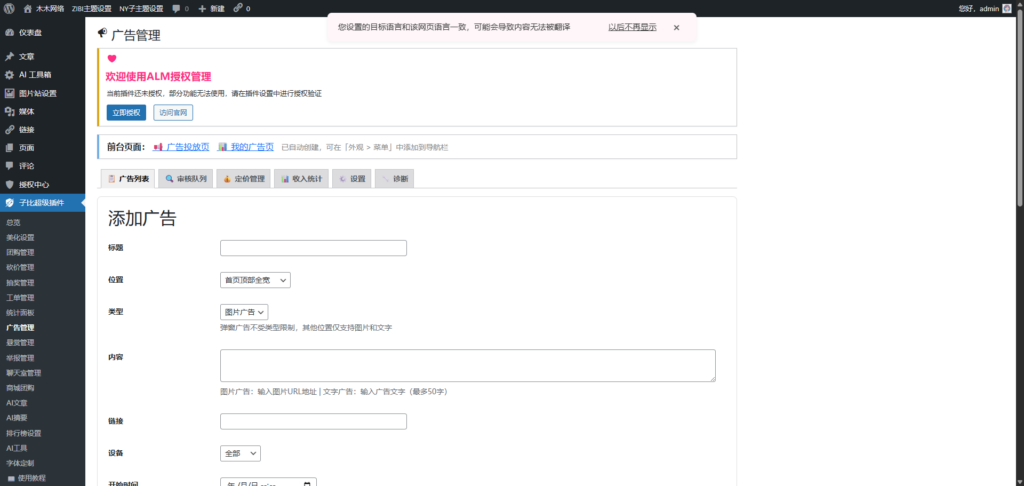Click into the 标题 title input field
Screen dimensions: 1024x486
click(313, 248)
